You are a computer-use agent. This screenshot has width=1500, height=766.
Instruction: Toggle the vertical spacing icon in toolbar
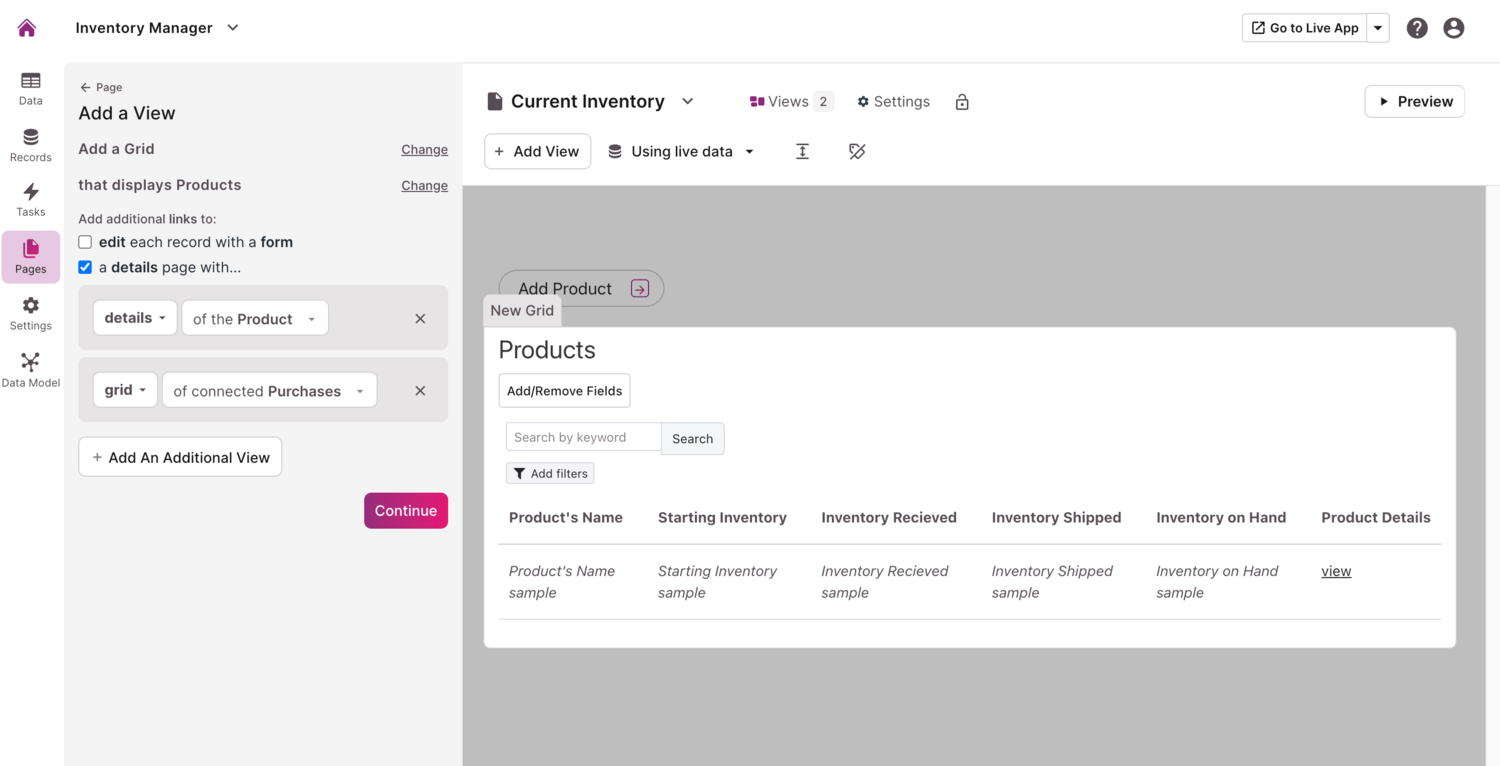click(x=802, y=151)
